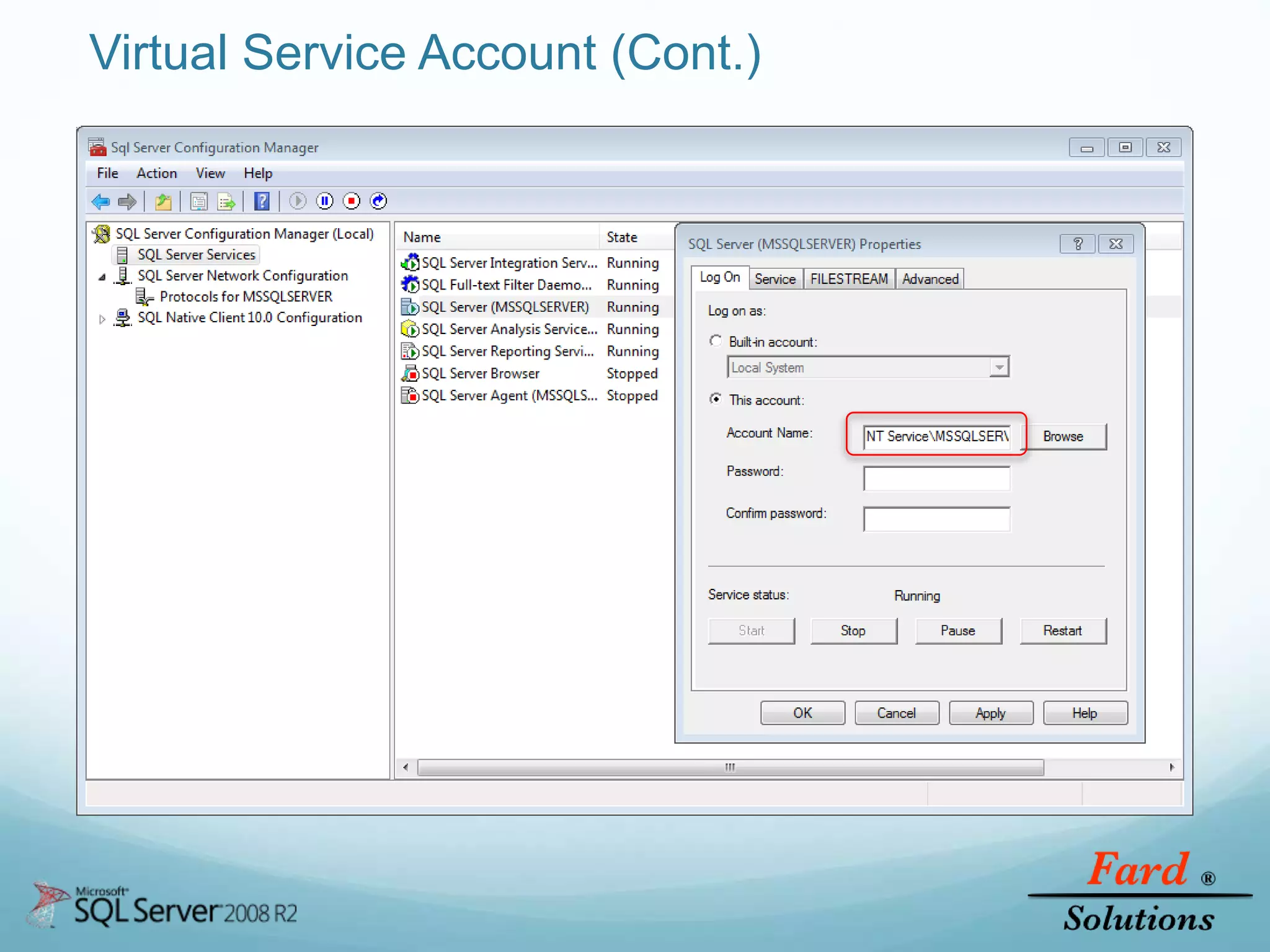This screenshot has height=952, width=1270.
Task: Select the This account radio button
Action: coord(716,399)
